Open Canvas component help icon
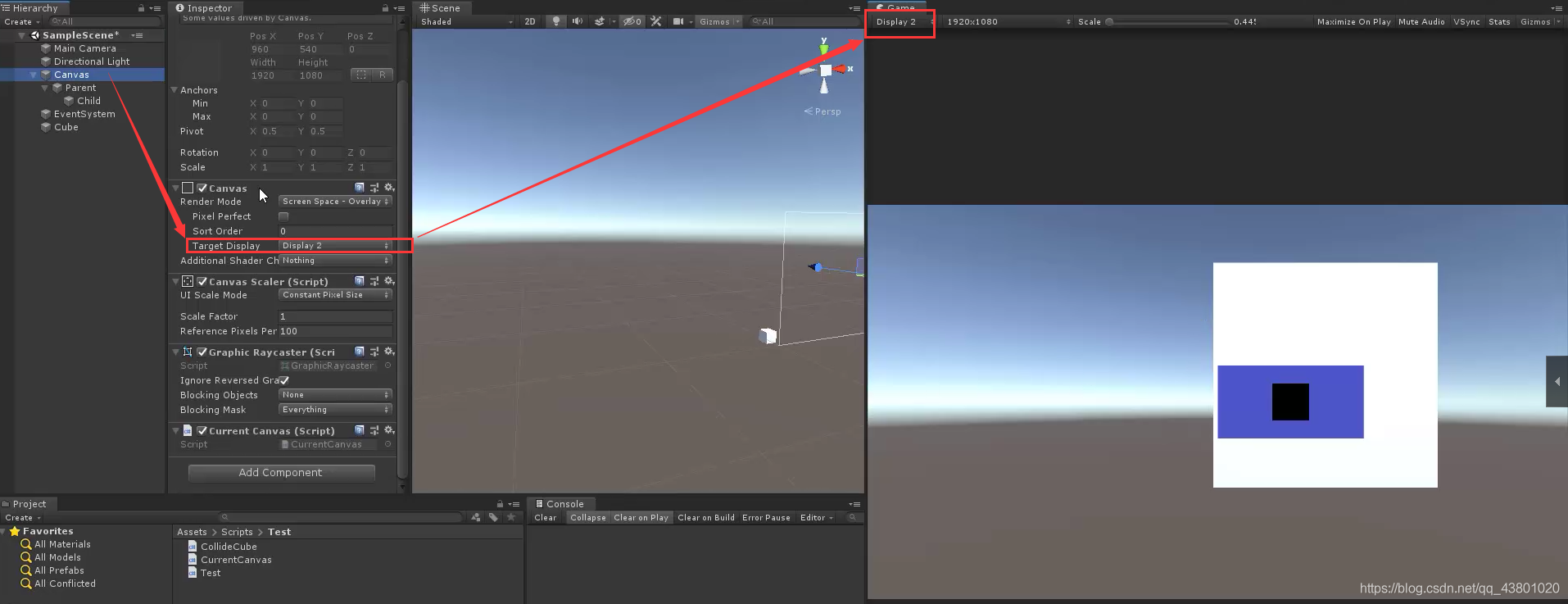 point(359,188)
